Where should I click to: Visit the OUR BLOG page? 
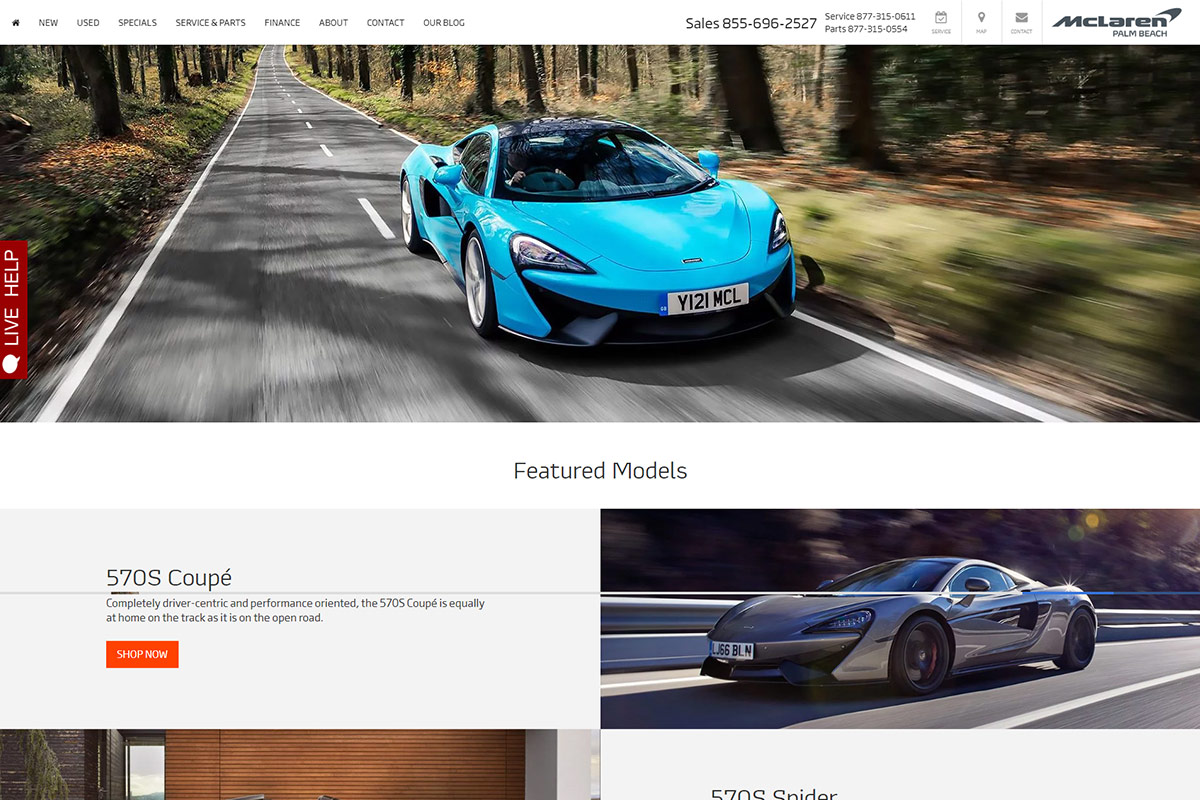tap(444, 23)
